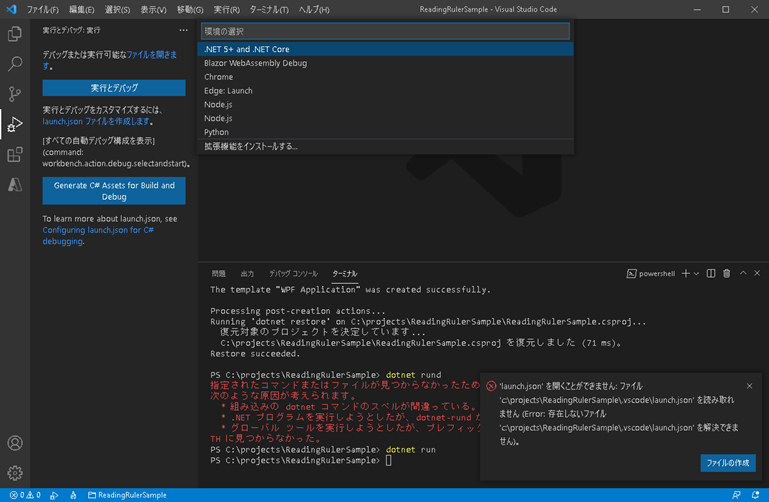Screen dimensions: 769x502
Task: Open the 移動(G) menu
Action: tap(190, 9)
